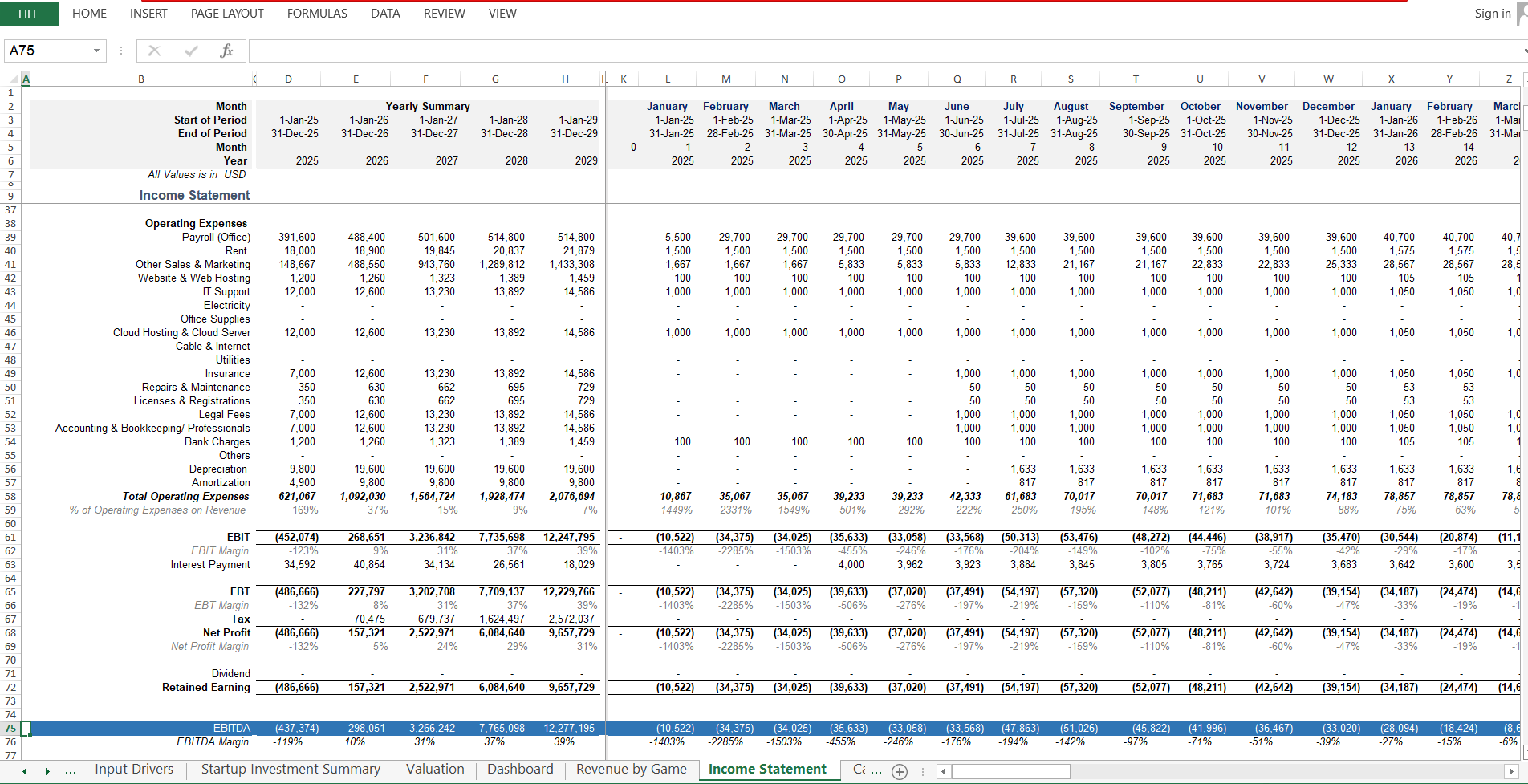Image resolution: width=1528 pixels, height=784 pixels.
Task: Click the Enter checkmark formula bar icon
Action: coord(191,51)
